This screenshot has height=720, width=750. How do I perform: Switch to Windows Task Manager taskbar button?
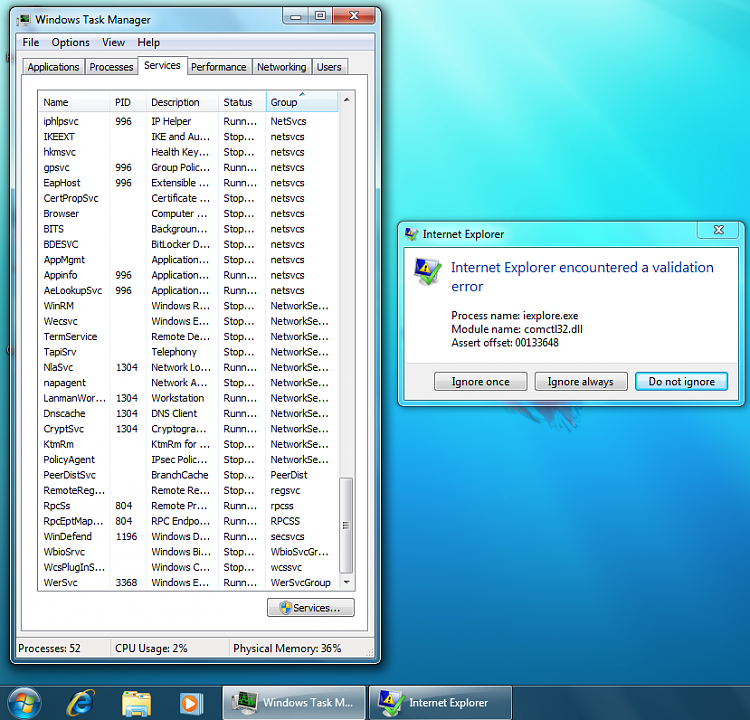click(294, 703)
